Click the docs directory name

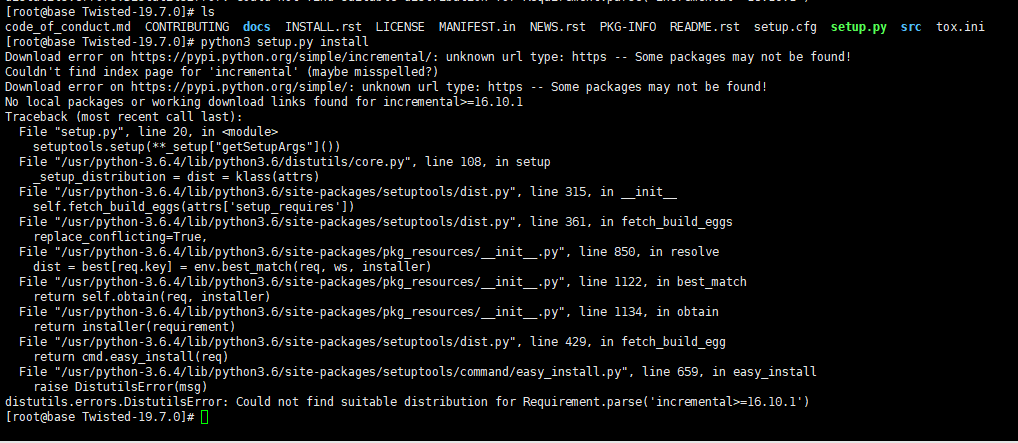257,27
